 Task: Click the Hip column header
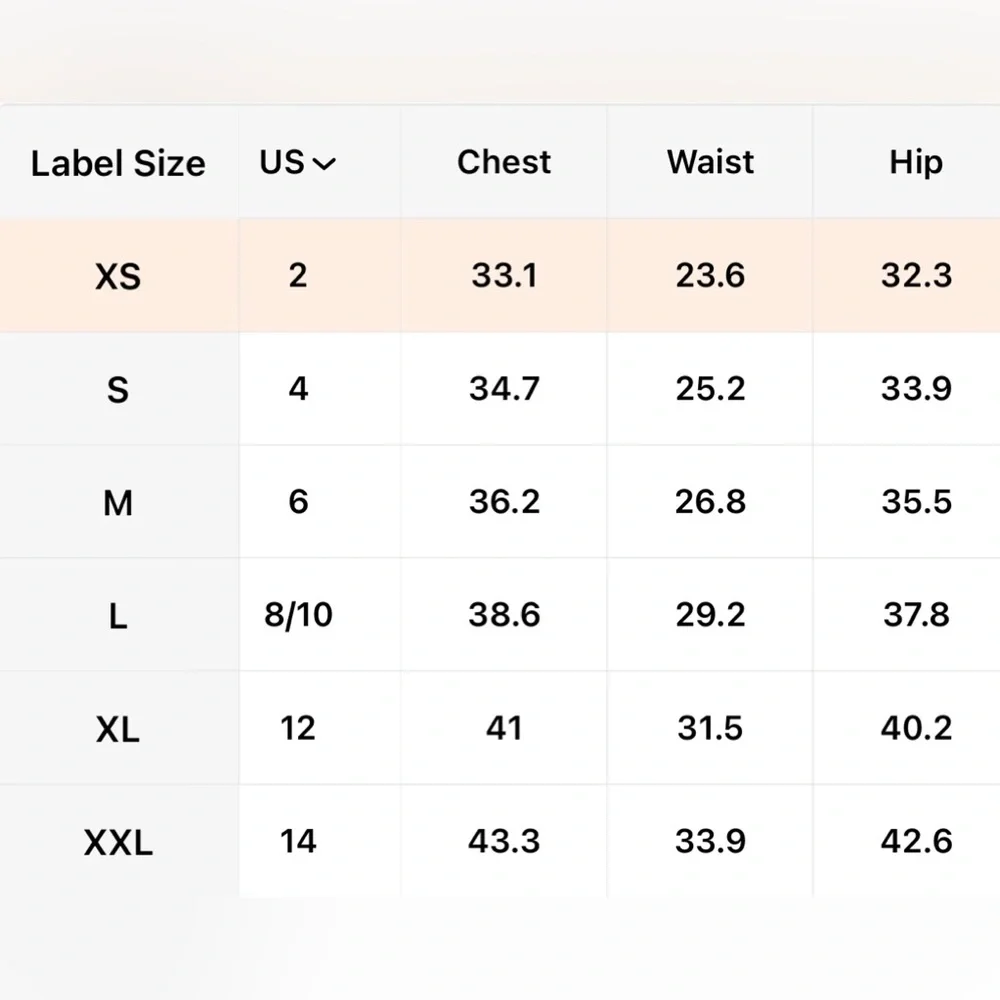(916, 163)
